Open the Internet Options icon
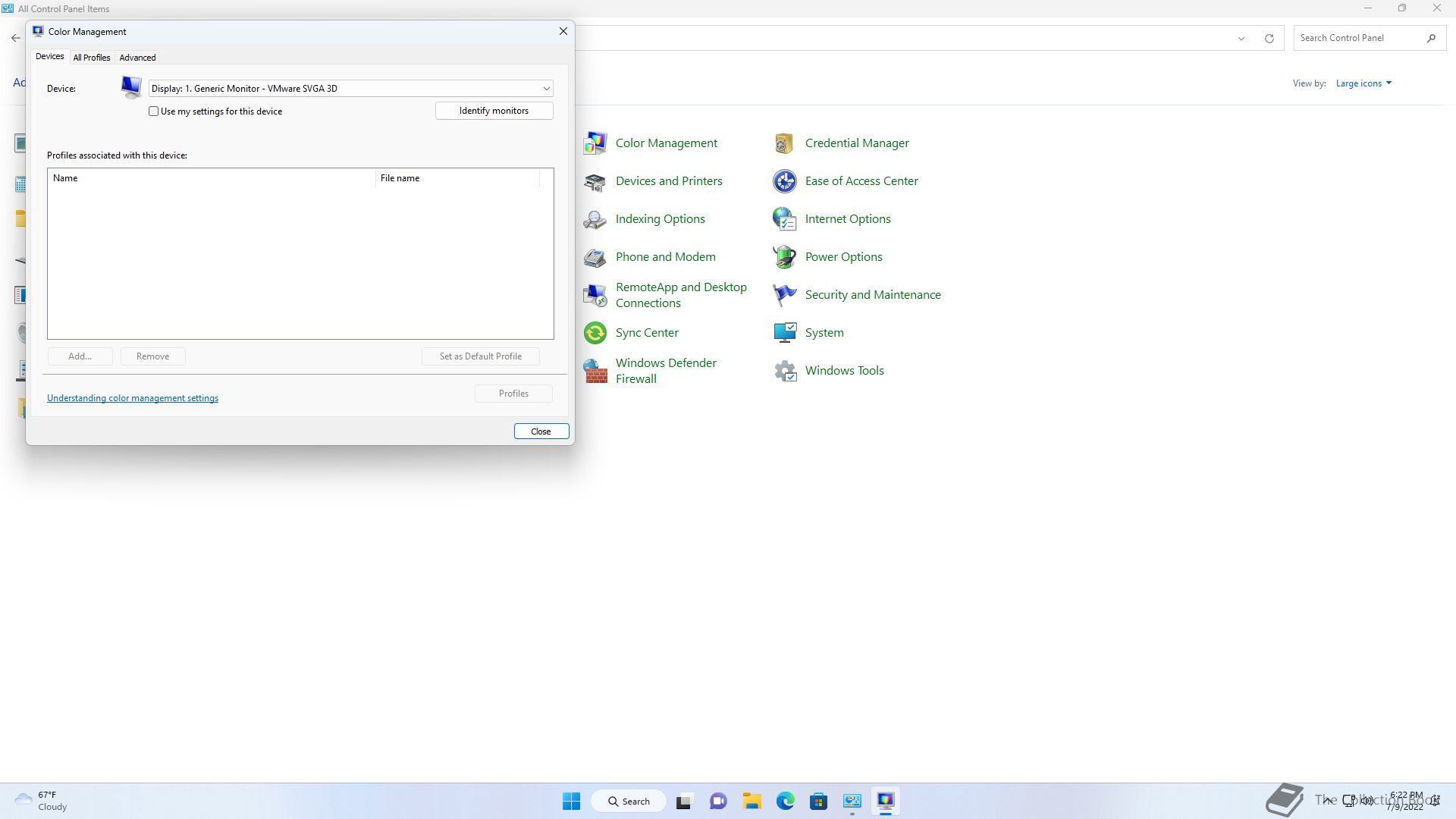Image resolution: width=1456 pixels, height=819 pixels. click(x=785, y=219)
